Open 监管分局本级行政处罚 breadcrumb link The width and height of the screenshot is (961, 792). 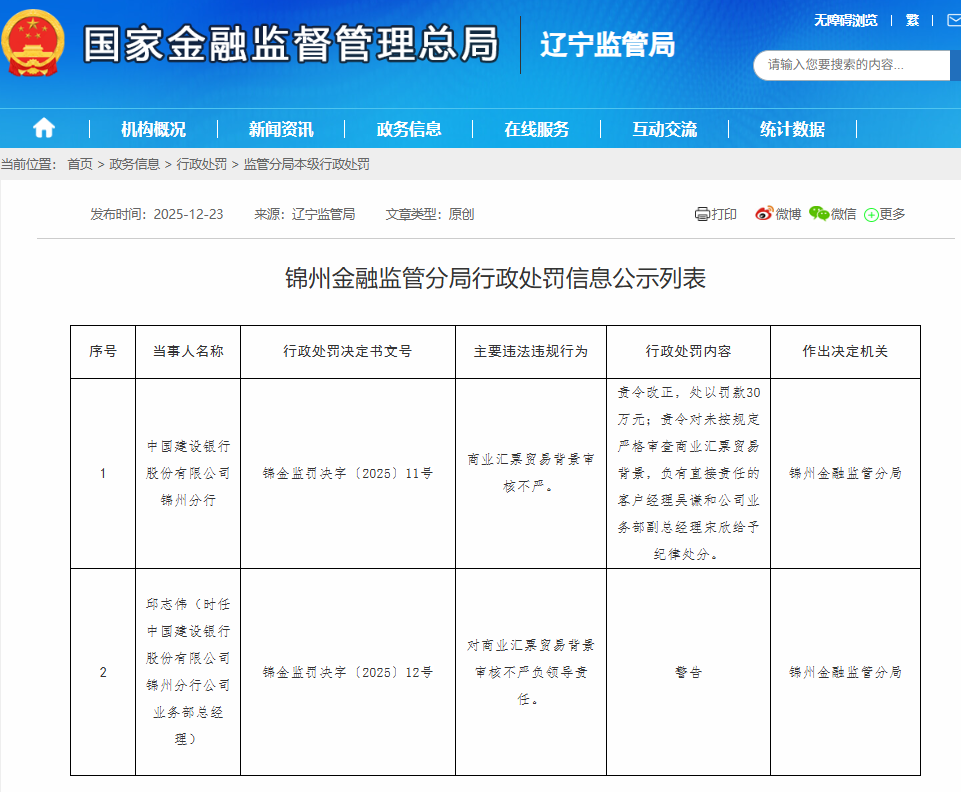click(x=307, y=164)
